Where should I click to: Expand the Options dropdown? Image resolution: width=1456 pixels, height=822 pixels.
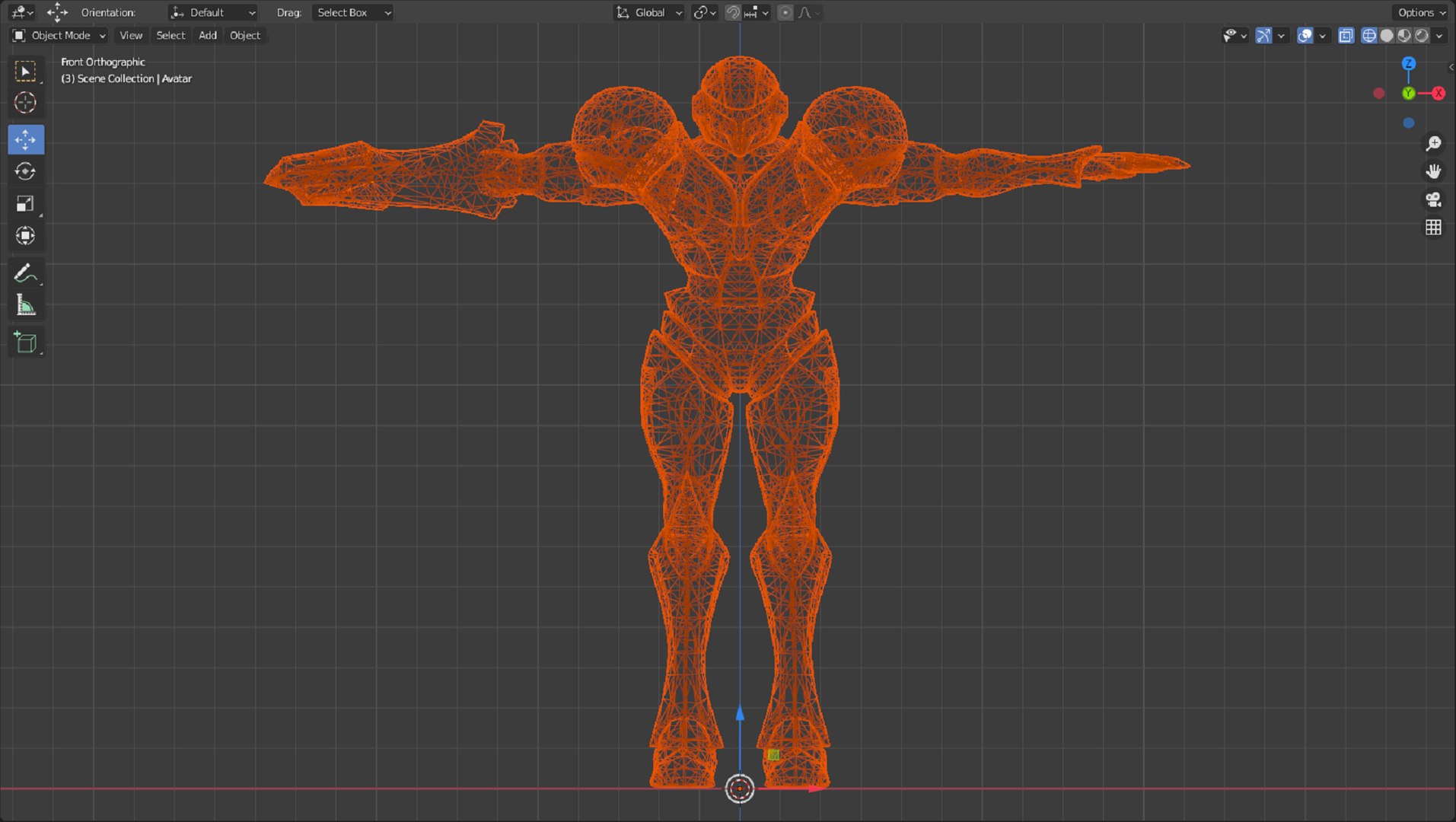[x=1421, y=12]
